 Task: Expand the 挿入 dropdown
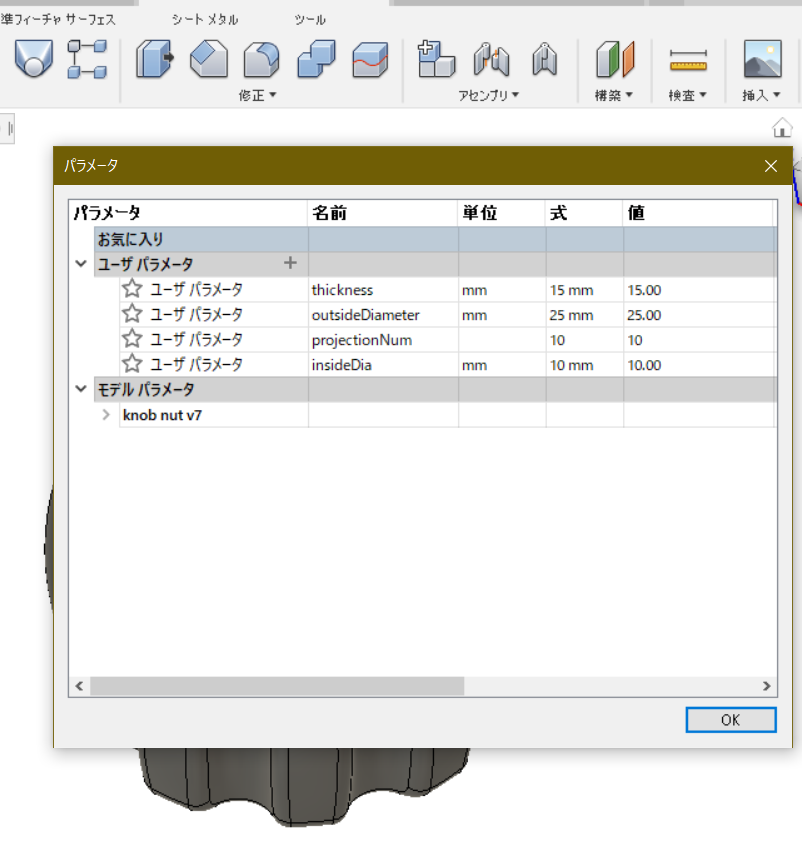(761, 96)
